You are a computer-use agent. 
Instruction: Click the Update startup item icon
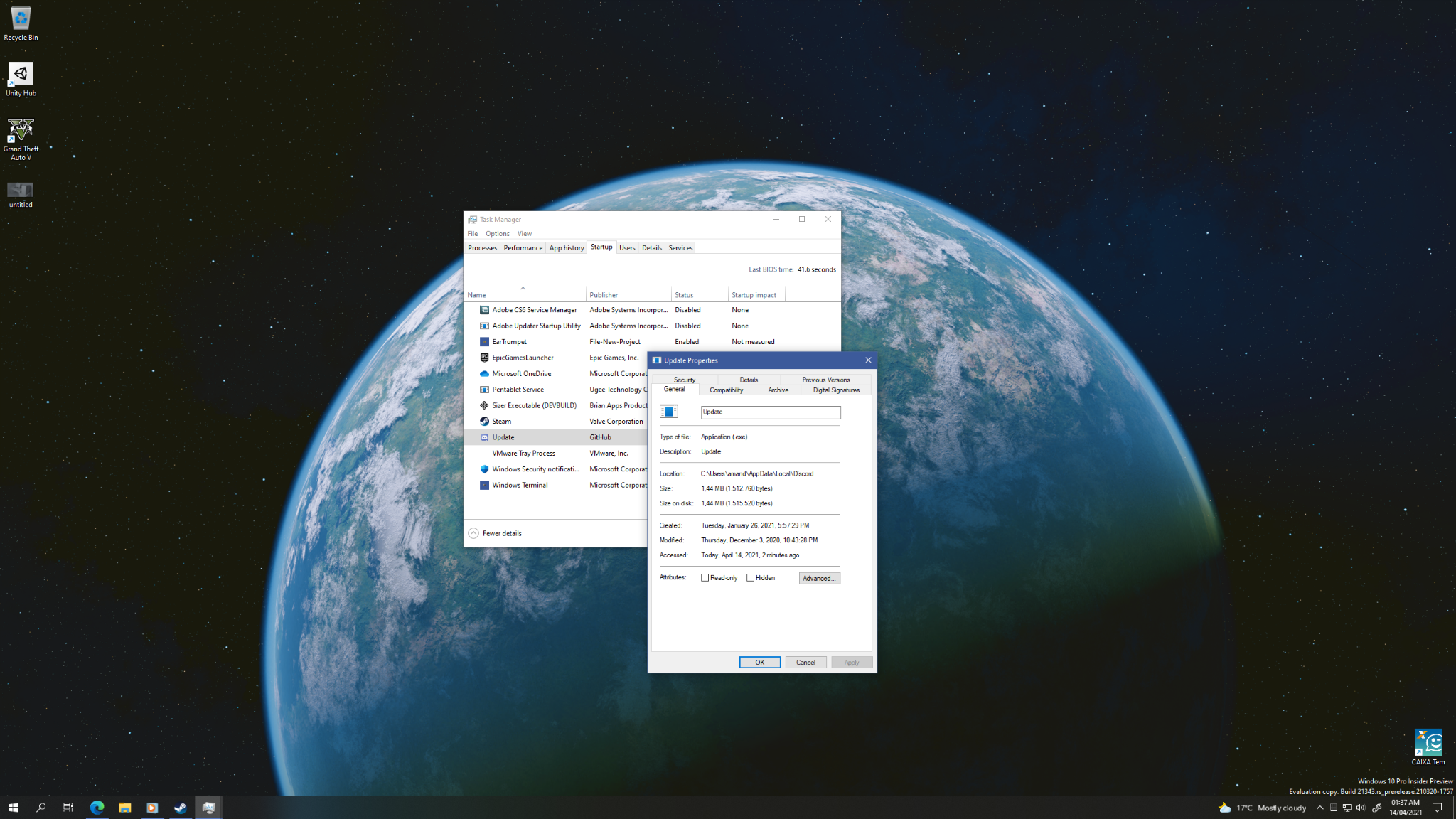point(484,437)
